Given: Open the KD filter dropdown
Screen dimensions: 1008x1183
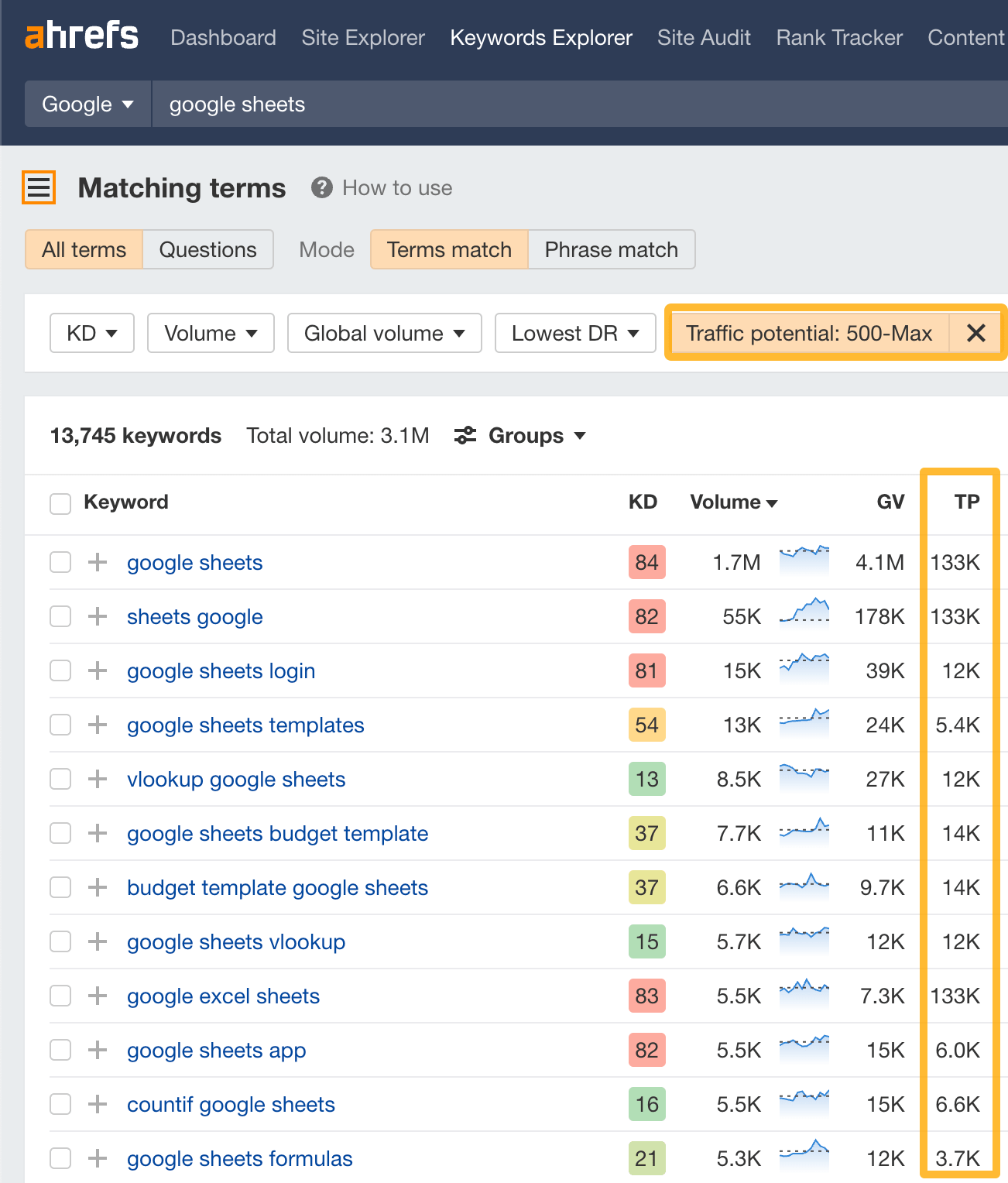Looking at the screenshot, I should click(x=91, y=333).
